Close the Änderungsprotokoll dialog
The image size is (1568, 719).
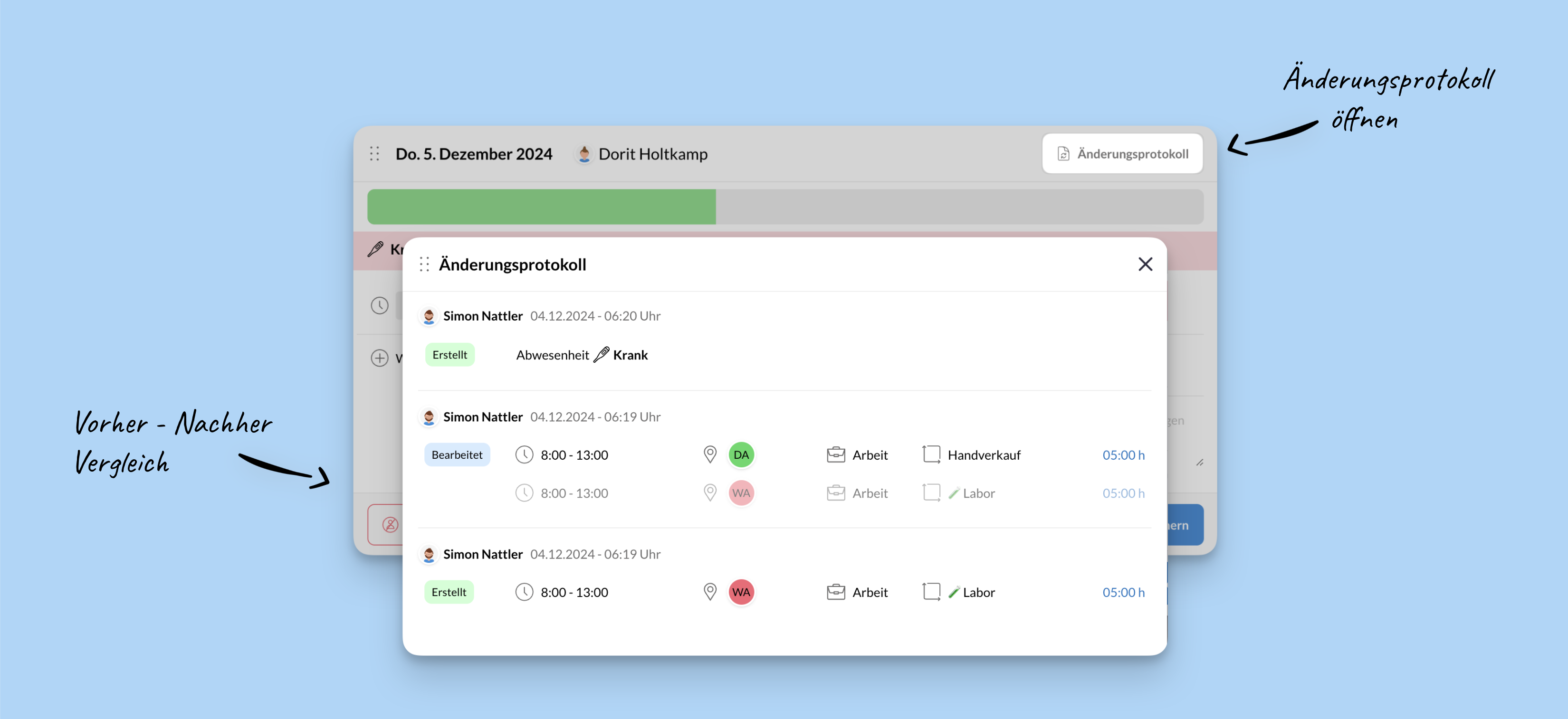click(x=1145, y=264)
